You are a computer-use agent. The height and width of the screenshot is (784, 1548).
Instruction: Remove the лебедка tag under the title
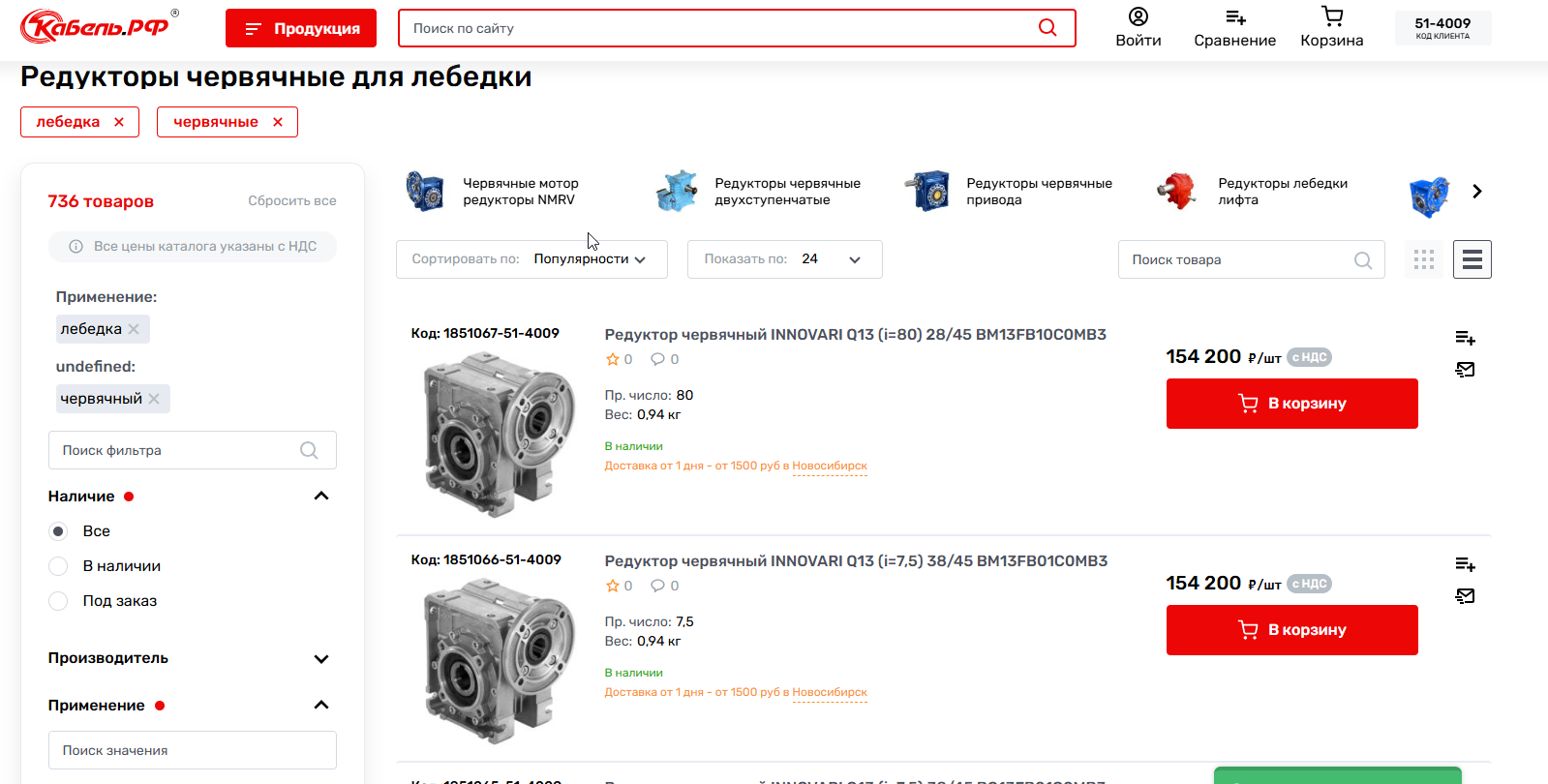point(119,122)
